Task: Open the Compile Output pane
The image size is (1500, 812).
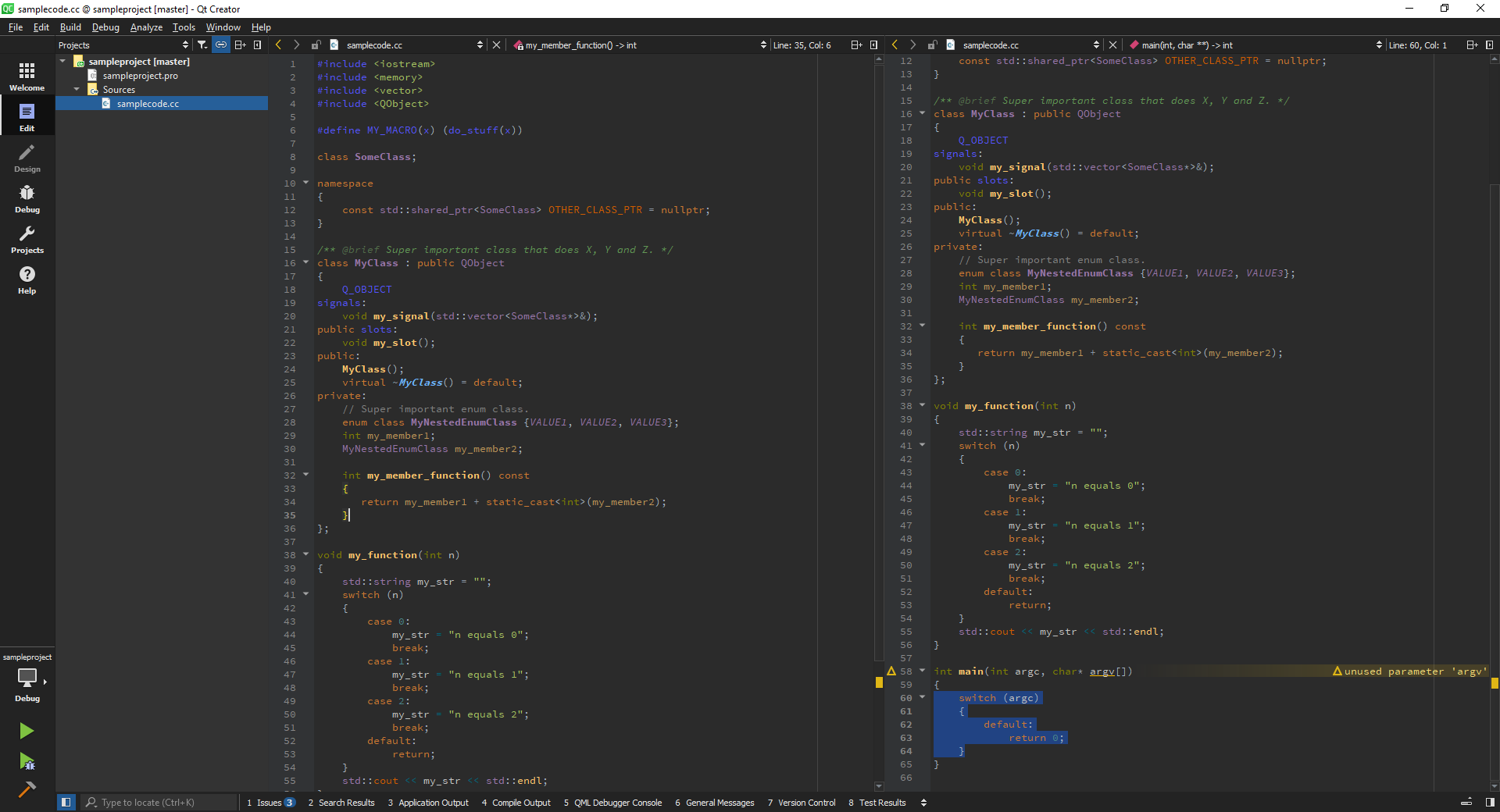Action: coord(516,803)
